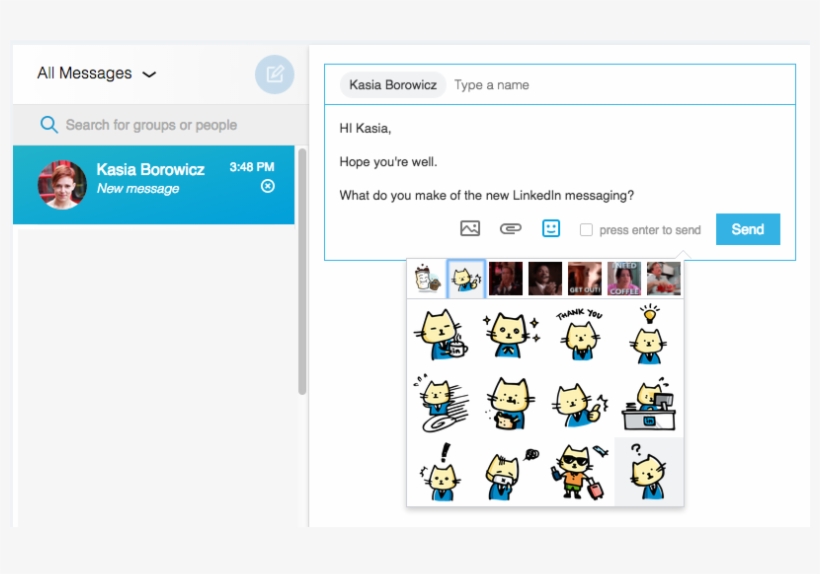Choose the vacation sunglasses cat sticker
Screen dimensions: 820x574
579,472
